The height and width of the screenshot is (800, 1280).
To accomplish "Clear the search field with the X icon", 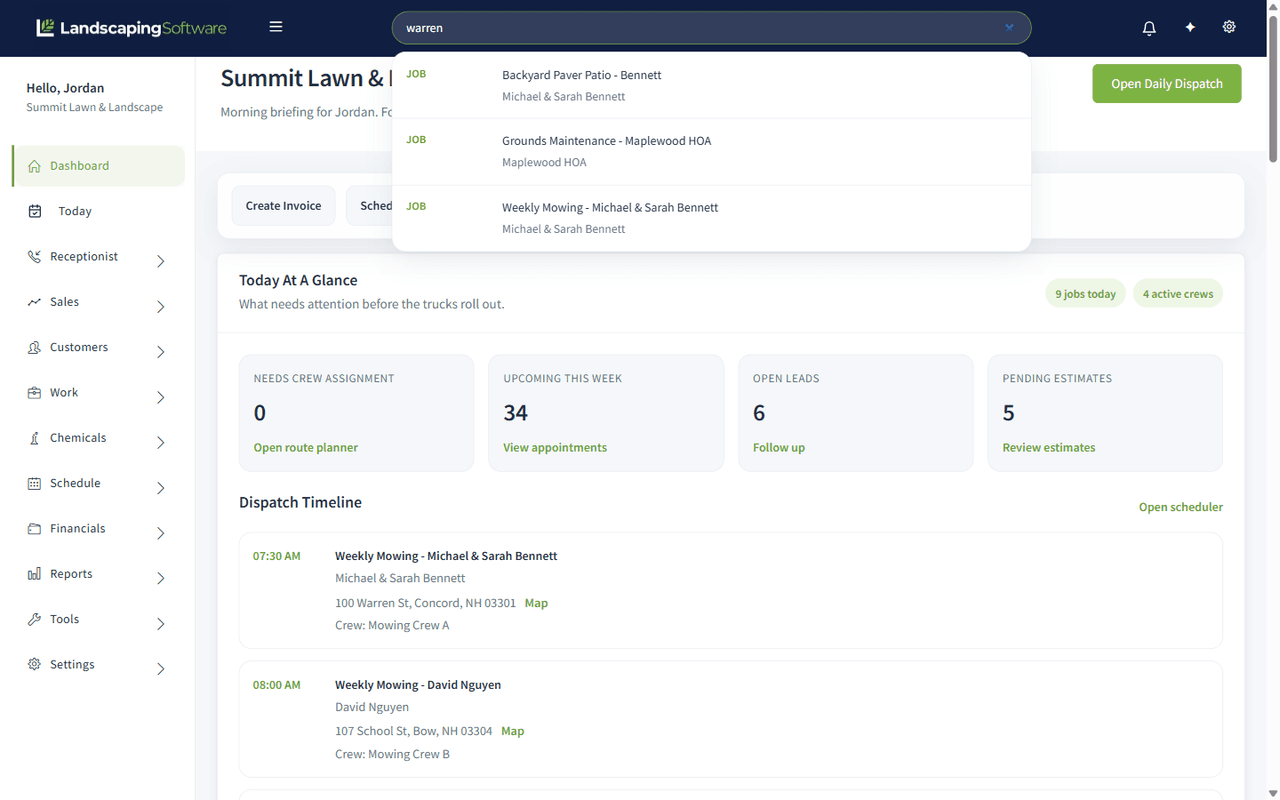I will 1010,28.
